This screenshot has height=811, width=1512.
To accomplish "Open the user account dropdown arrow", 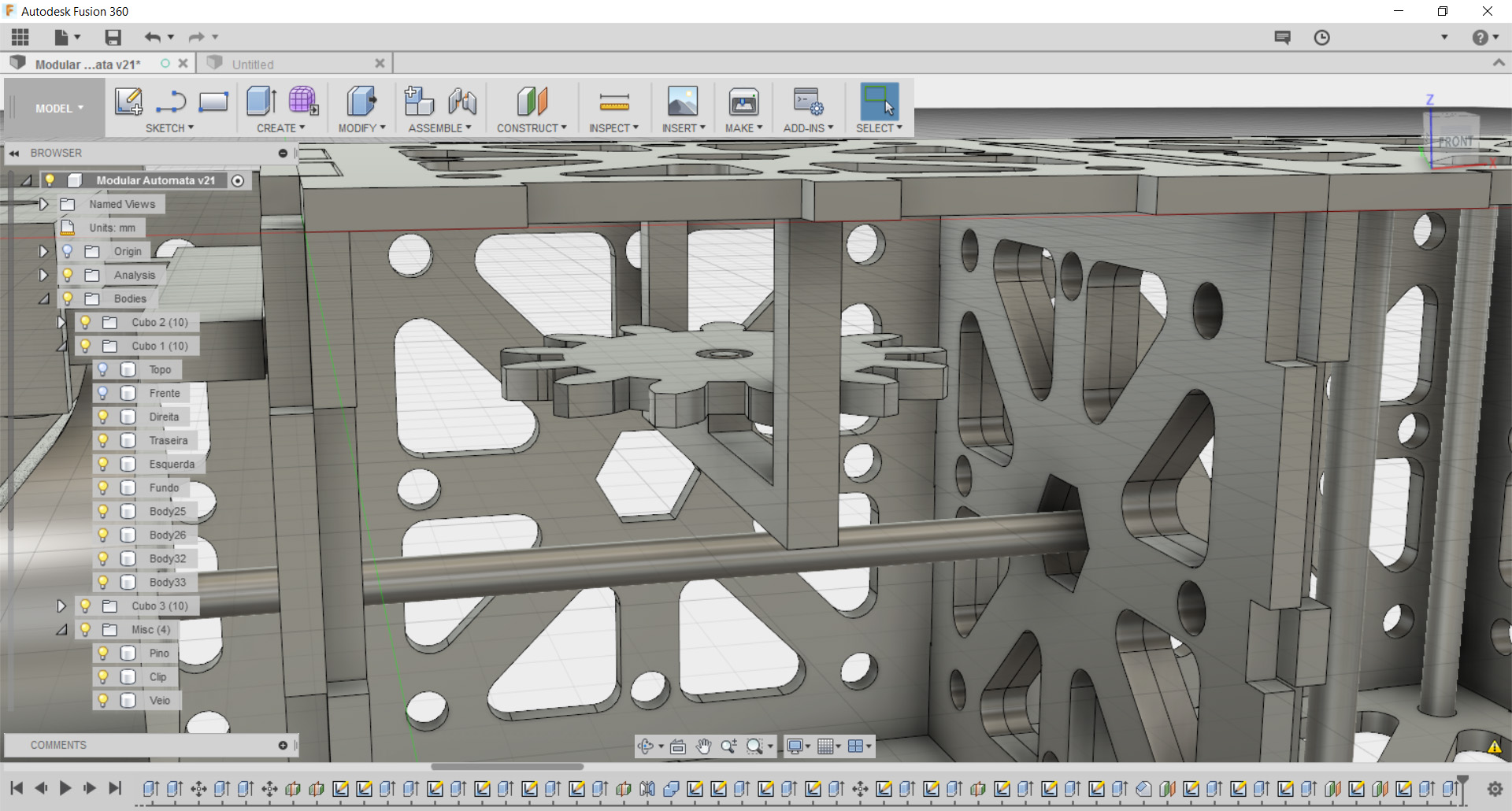I will [1444, 37].
